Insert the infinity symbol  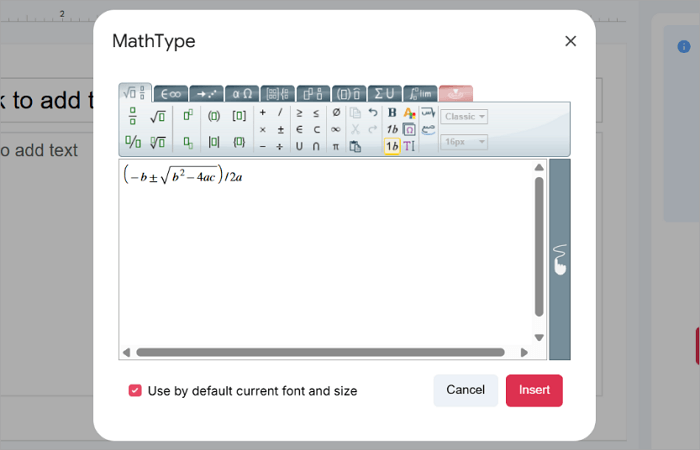(x=336, y=129)
